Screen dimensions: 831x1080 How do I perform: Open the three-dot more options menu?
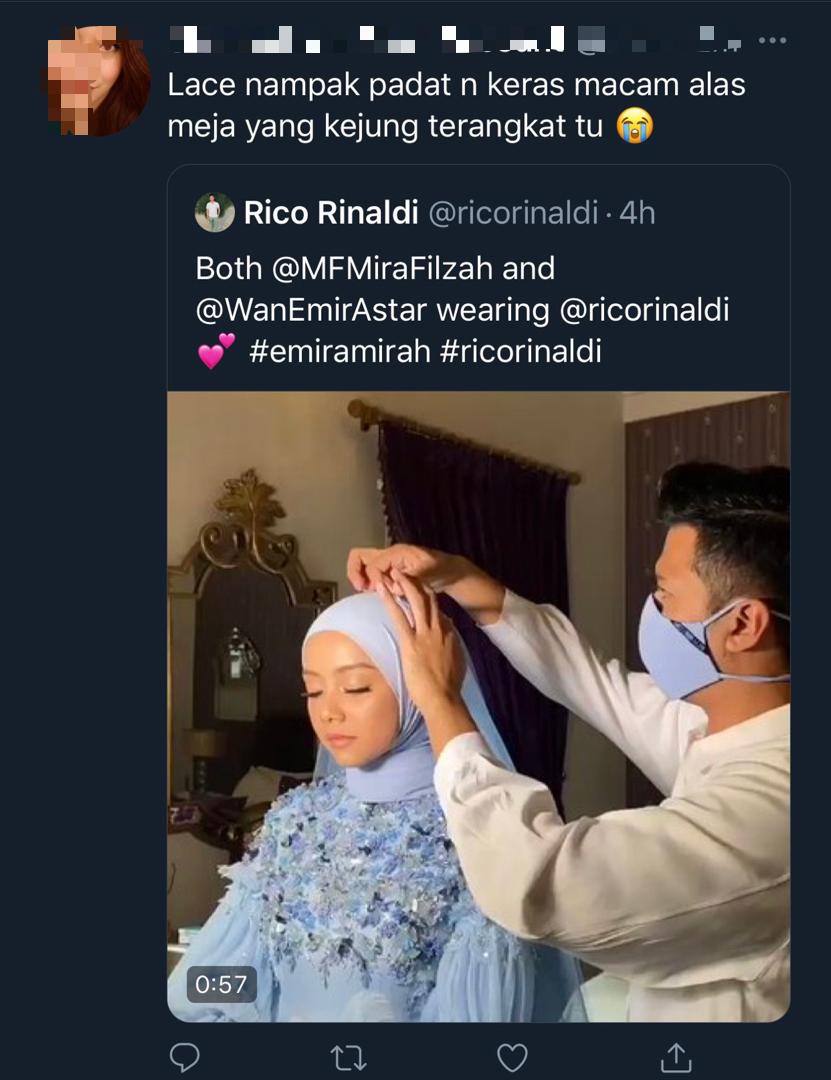[772, 41]
